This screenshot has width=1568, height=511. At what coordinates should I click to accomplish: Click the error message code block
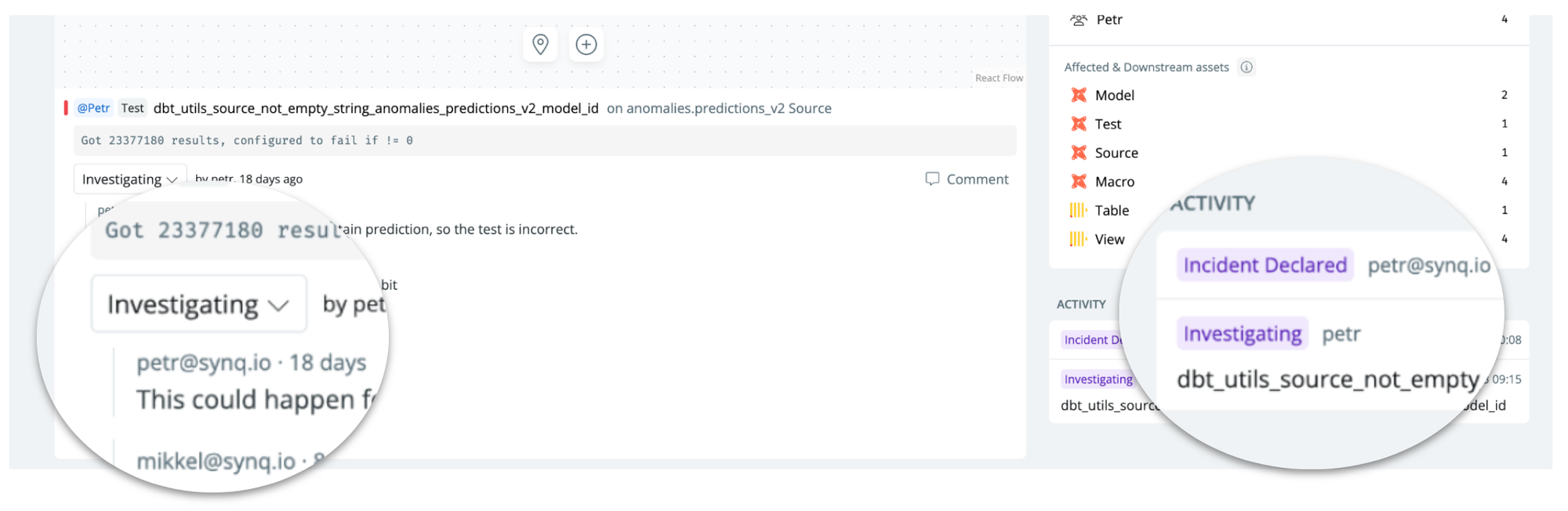545,140
